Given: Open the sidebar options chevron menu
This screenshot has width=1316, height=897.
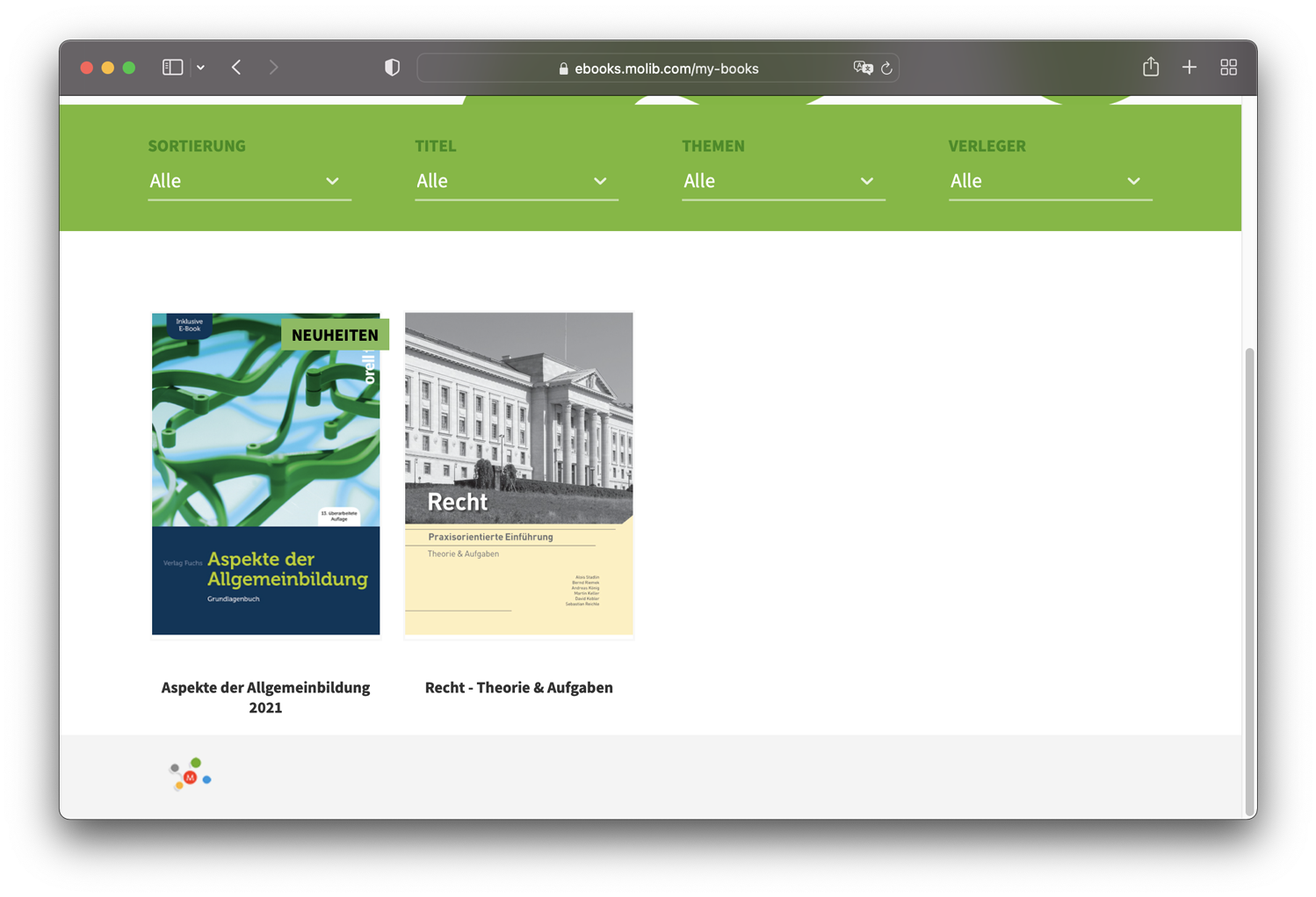Looking at the screenshot, I should pyautogui.click(x=201, y=68).
